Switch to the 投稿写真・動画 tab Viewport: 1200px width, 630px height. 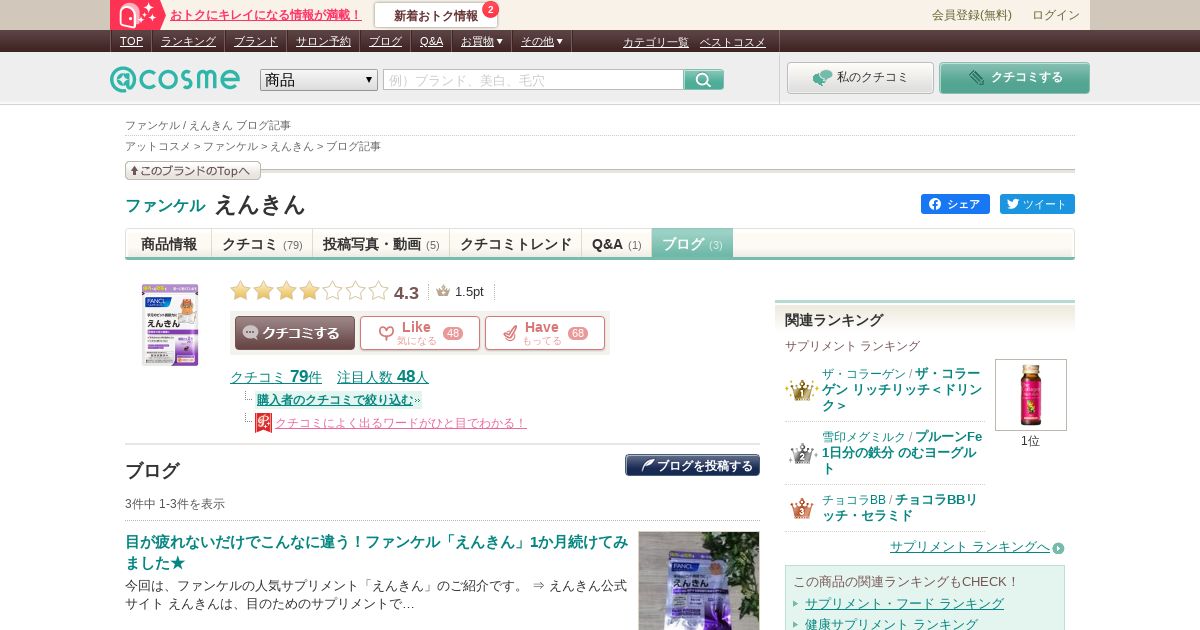pos(381,244)
